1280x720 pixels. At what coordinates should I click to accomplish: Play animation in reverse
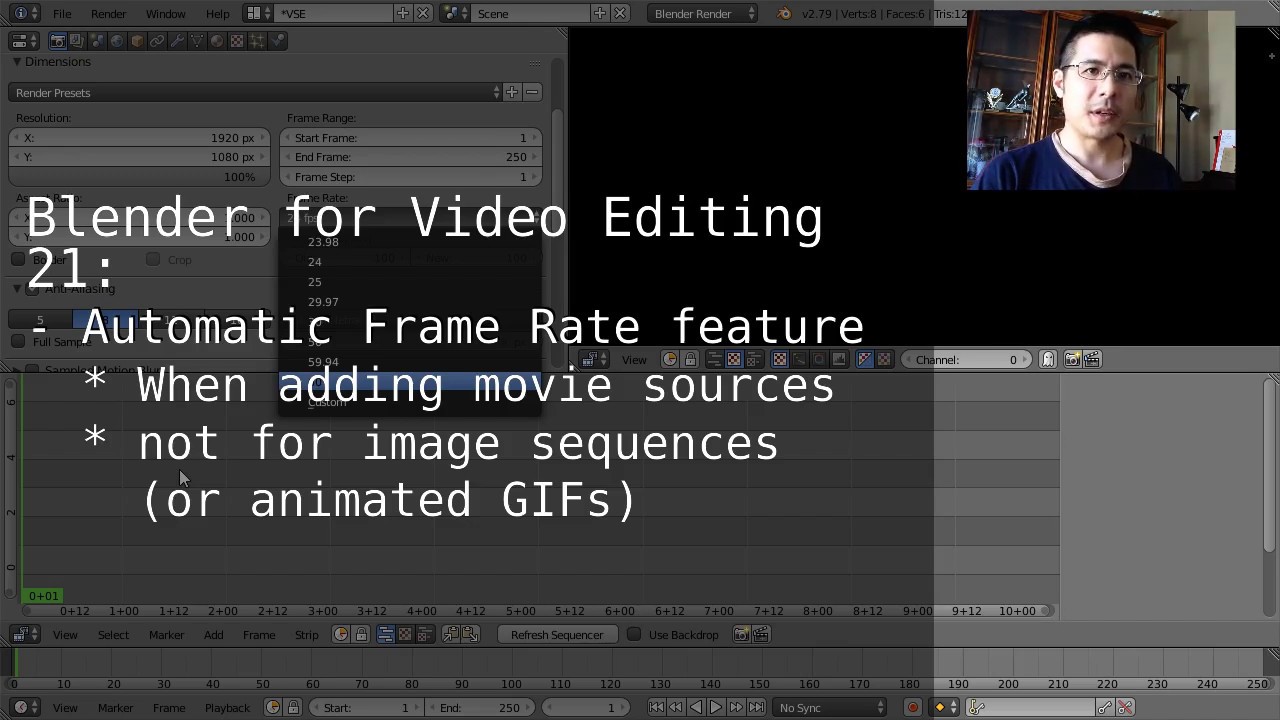coord(696,708)
